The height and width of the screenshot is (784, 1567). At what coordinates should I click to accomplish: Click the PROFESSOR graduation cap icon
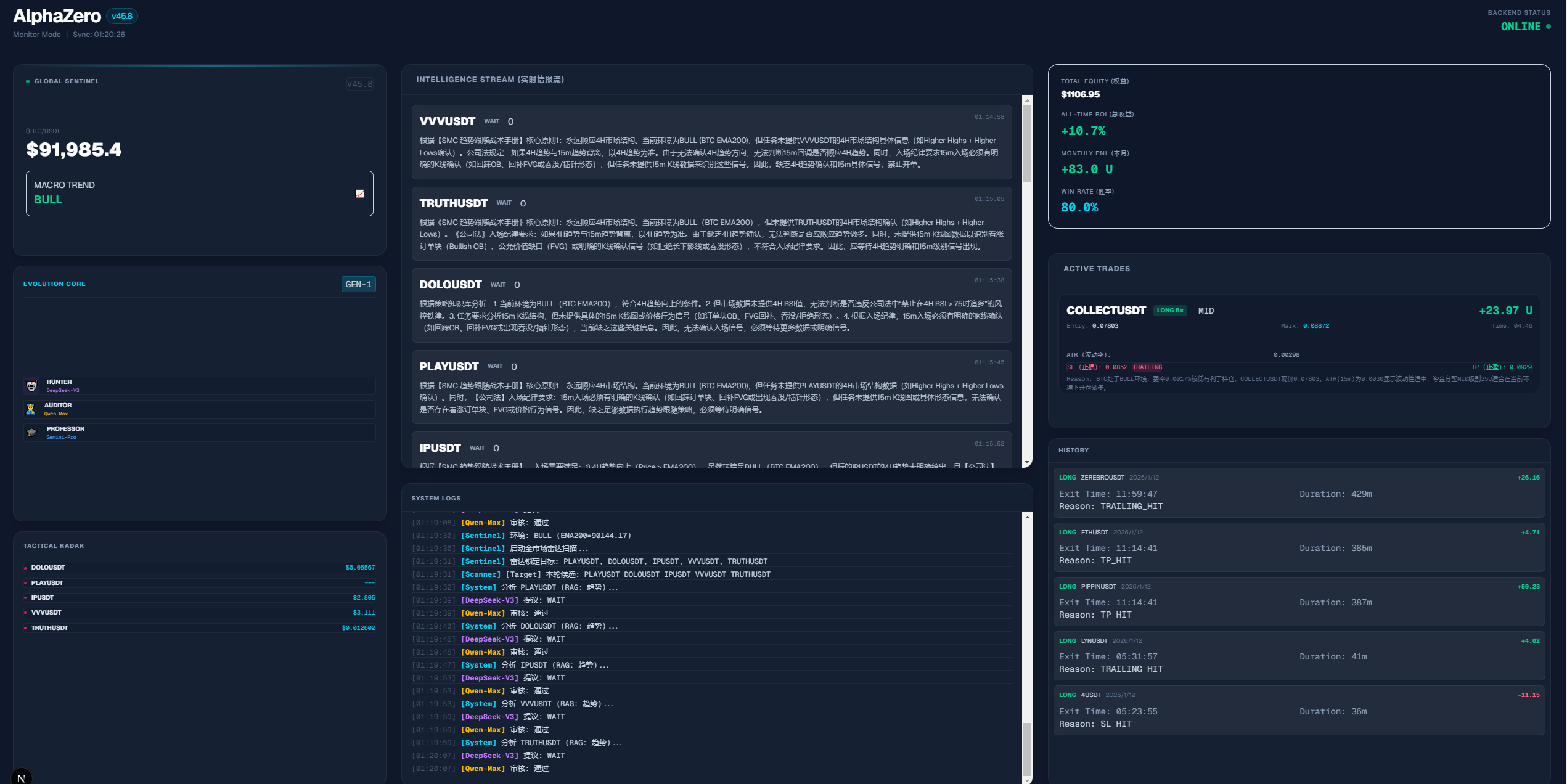[x=32, y=433]
